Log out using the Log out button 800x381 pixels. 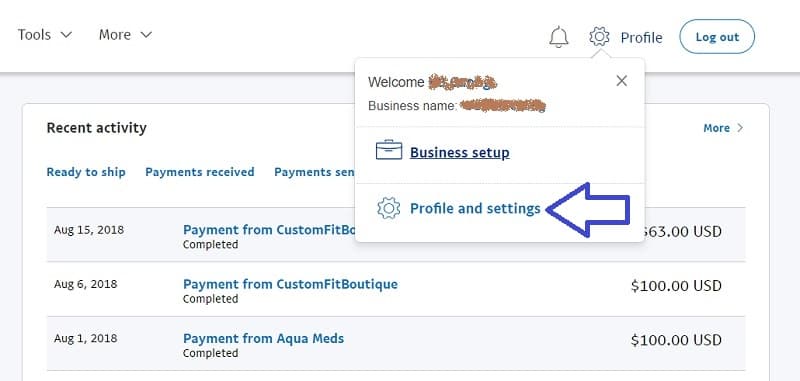pyautogui.click(x=717, y=37)
